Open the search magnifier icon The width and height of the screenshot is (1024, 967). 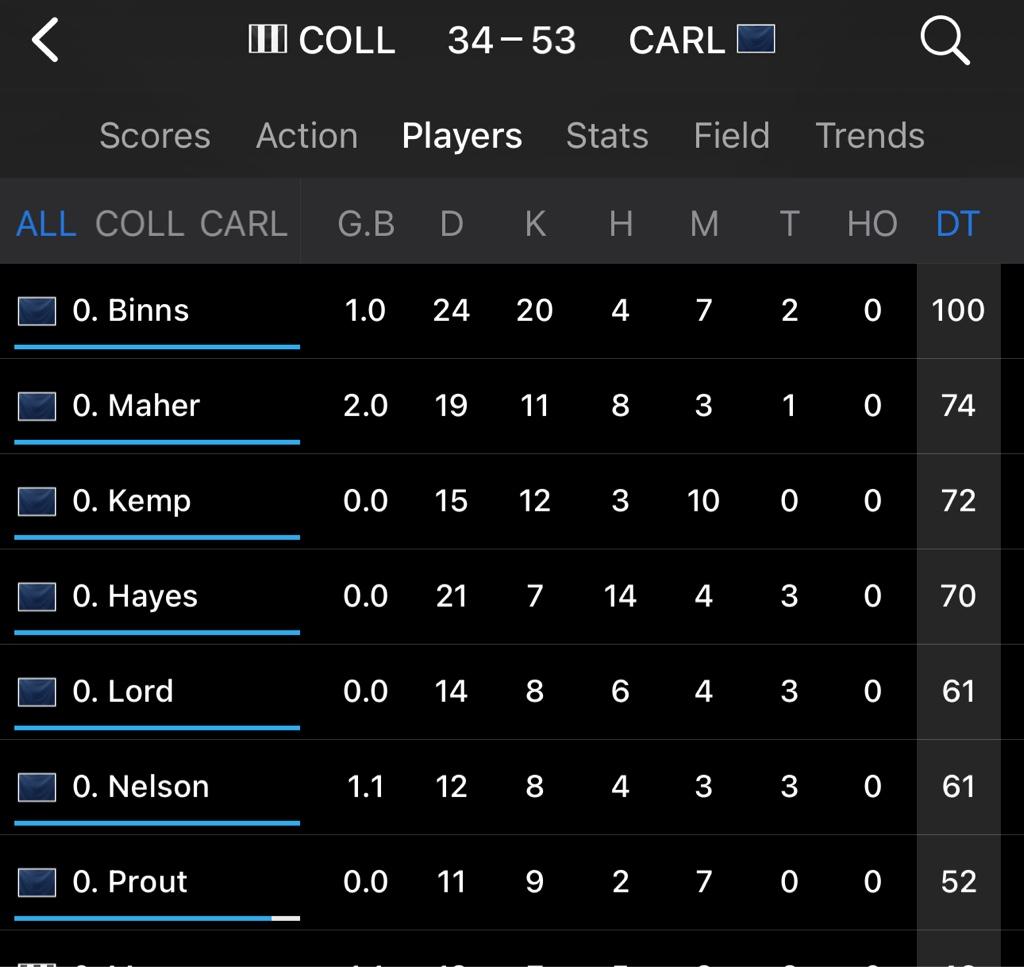pyautogui.click(x=944, y=41)
